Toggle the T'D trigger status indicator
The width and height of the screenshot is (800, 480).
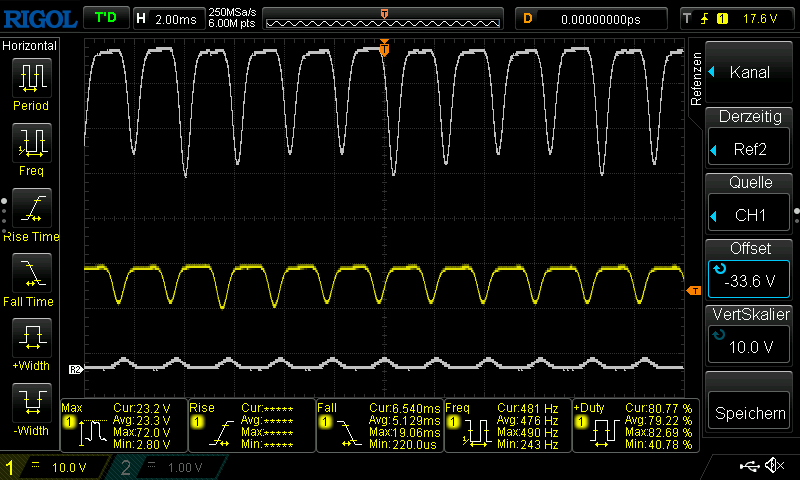[x=105, y=18]
